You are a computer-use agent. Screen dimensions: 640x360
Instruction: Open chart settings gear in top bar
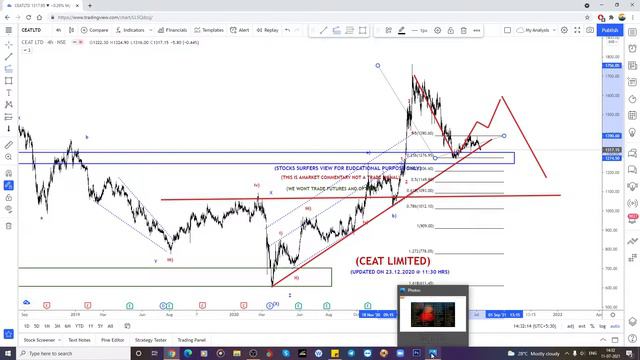[x=564, y=30]
